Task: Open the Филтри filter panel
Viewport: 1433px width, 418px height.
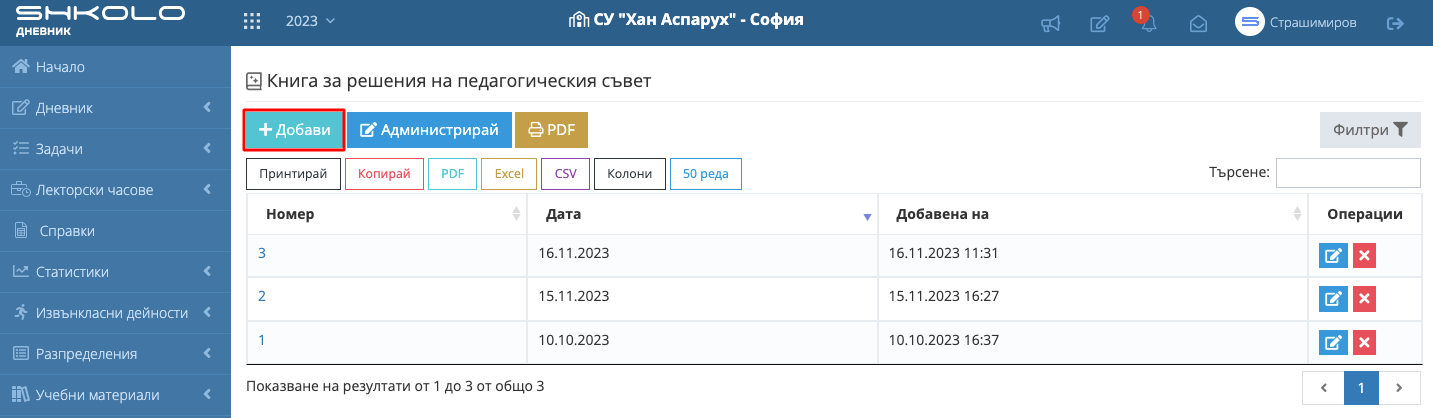Action: click(x=1370, y=130)
